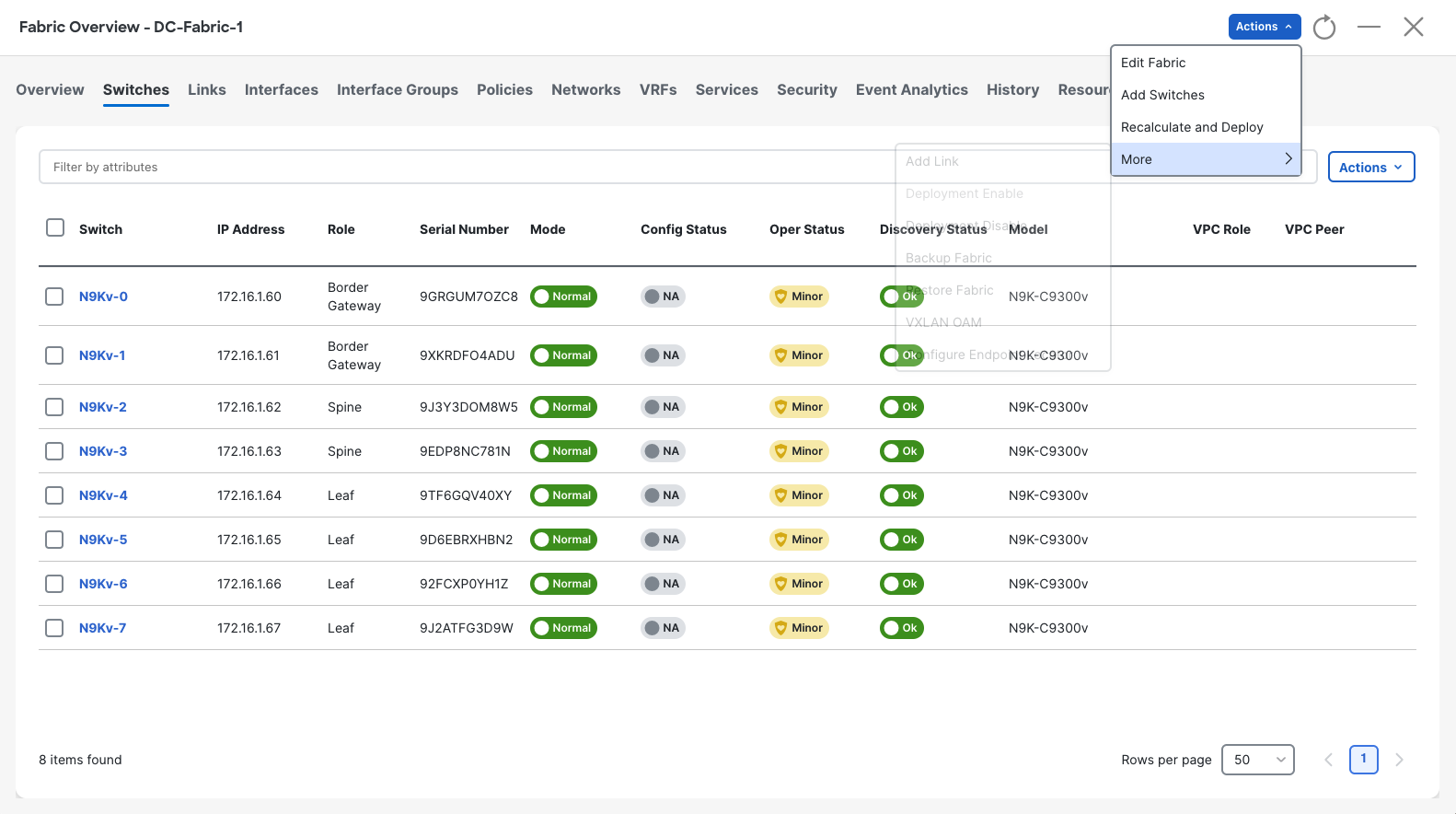The height and width of the screenshot is (814, 1456).
Task: Click the Oper Status column header
Action: (807, 229)
